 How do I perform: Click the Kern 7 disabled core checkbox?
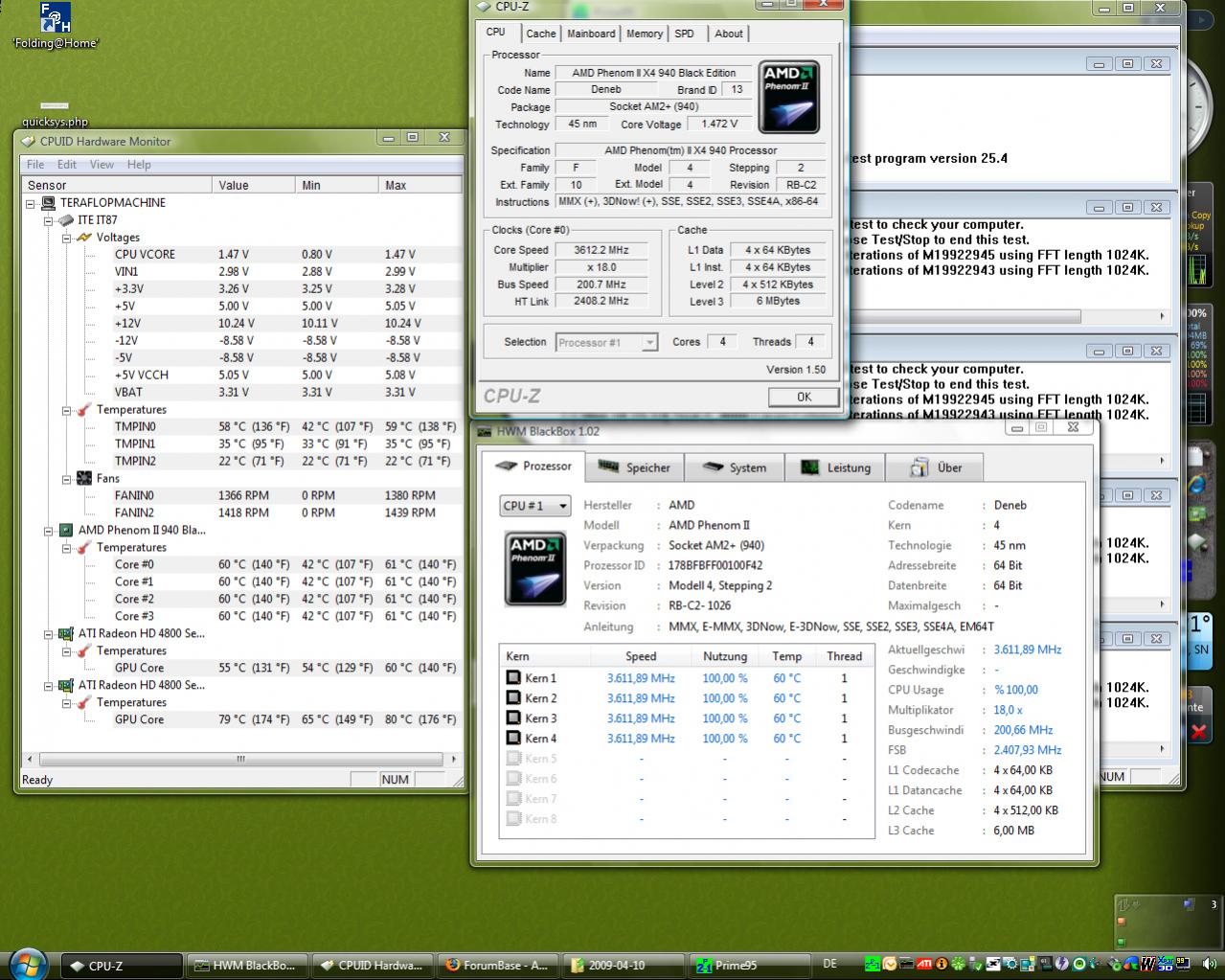pos(513,799)
